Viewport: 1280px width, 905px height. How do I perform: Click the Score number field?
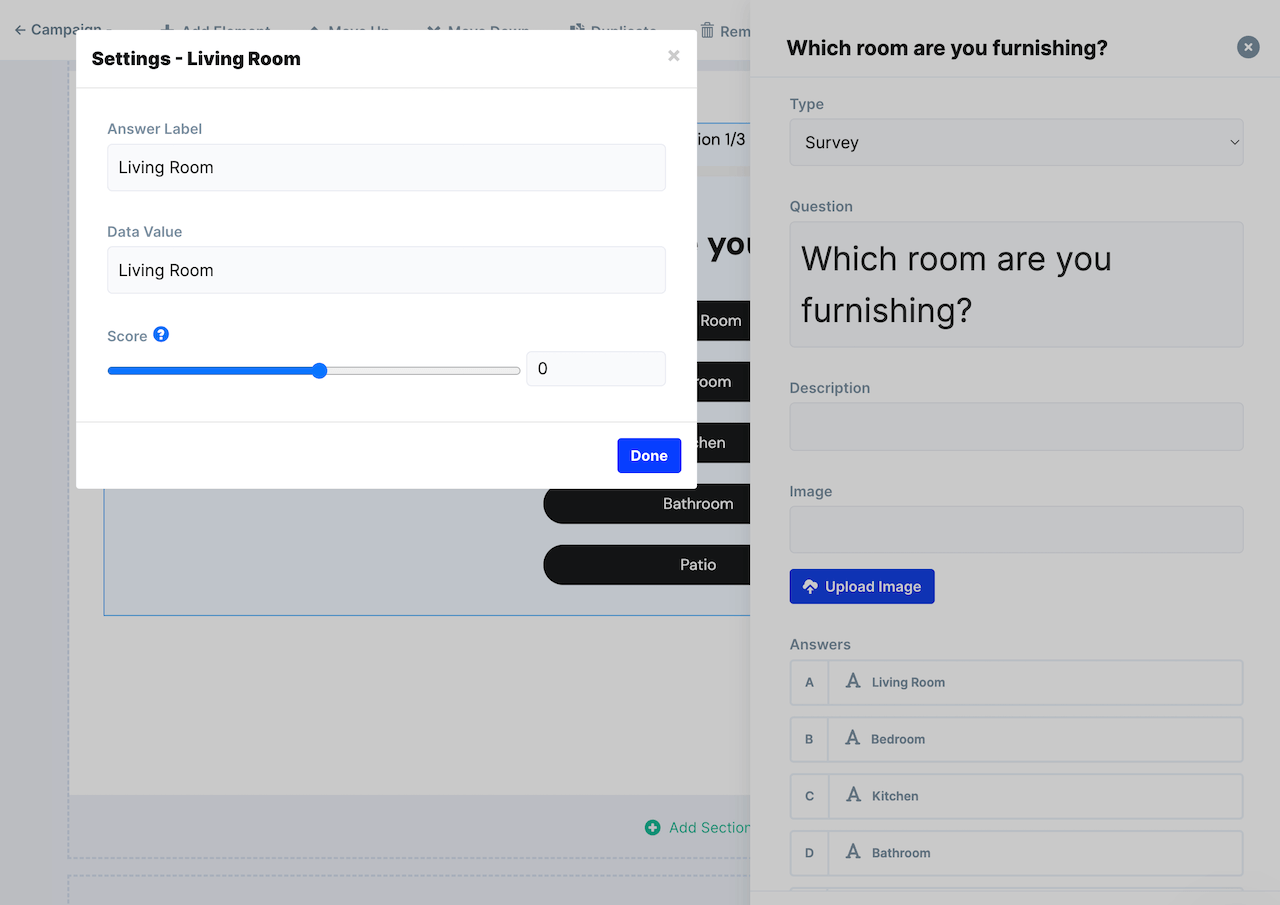click(596, 368)
